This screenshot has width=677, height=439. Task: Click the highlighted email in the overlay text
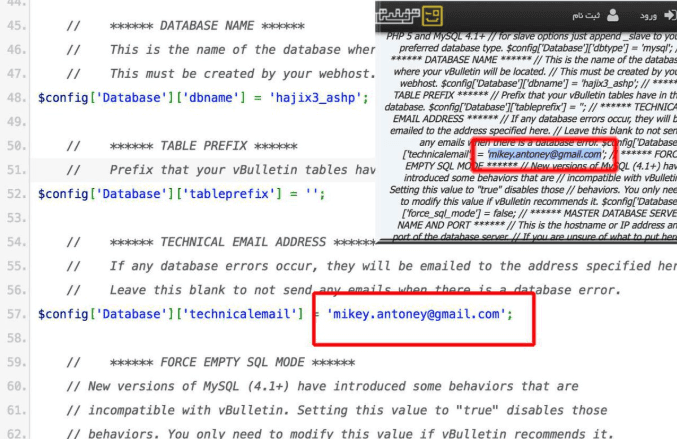pos(545,154)
